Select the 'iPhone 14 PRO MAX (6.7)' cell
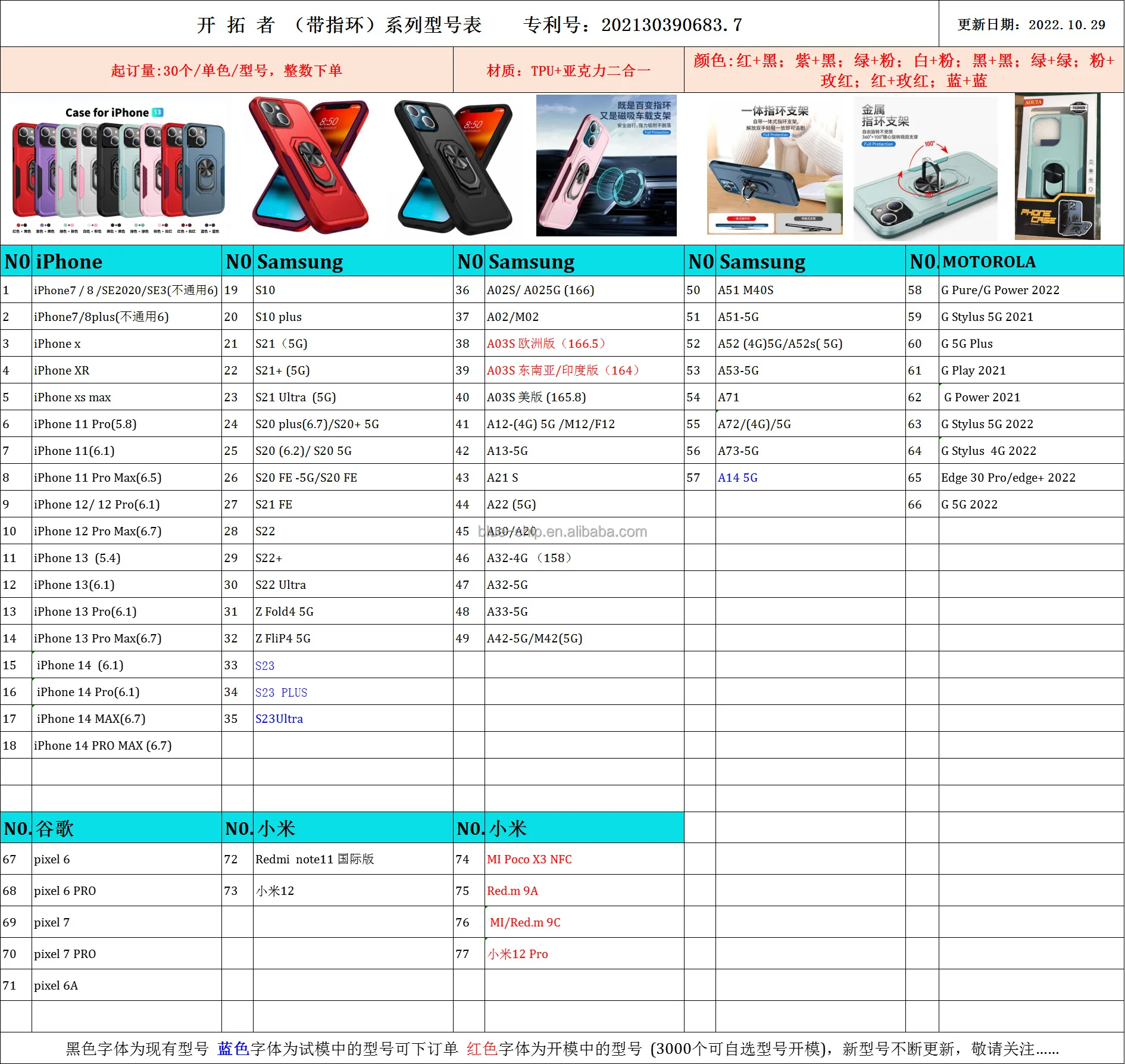1125x1064 pixels. (127, 745)
